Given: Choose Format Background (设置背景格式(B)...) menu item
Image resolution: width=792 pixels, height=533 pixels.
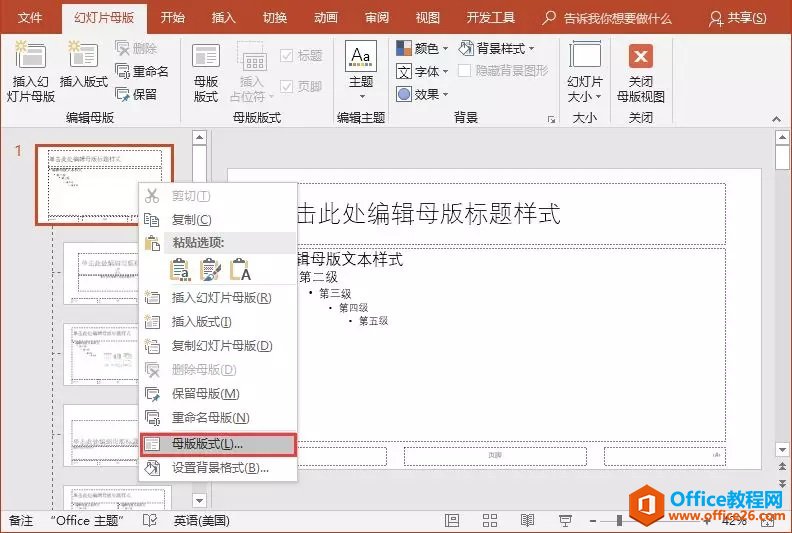Looking at the screenshot, I should click(218, 468).
